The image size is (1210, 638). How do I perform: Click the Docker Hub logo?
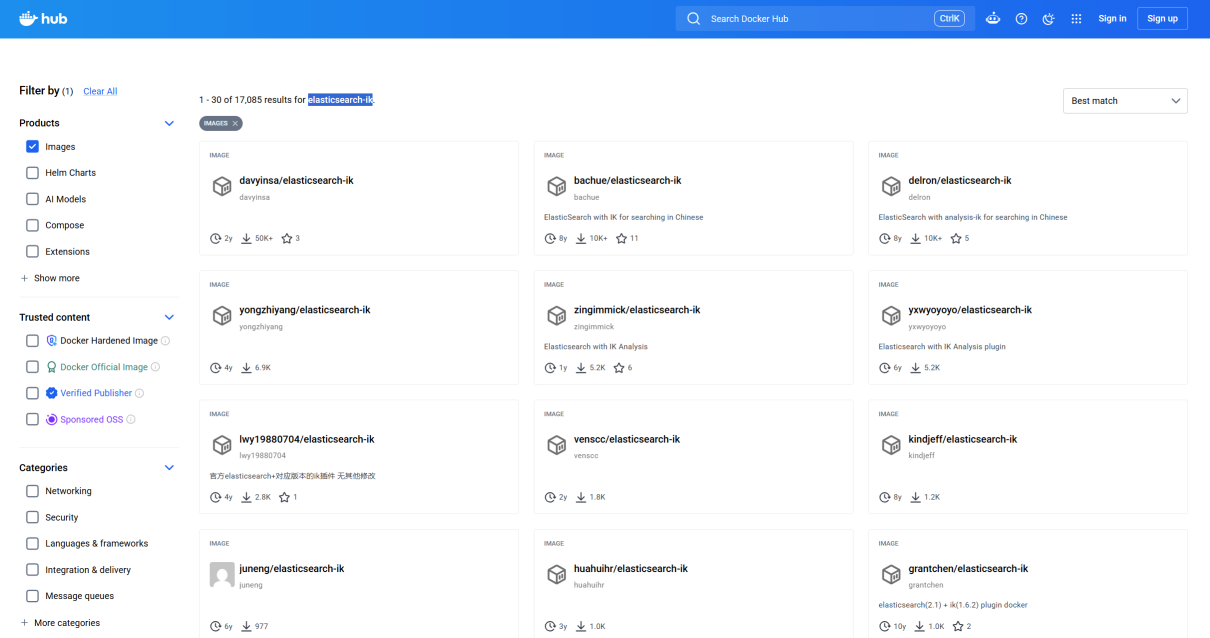(43, 18)
